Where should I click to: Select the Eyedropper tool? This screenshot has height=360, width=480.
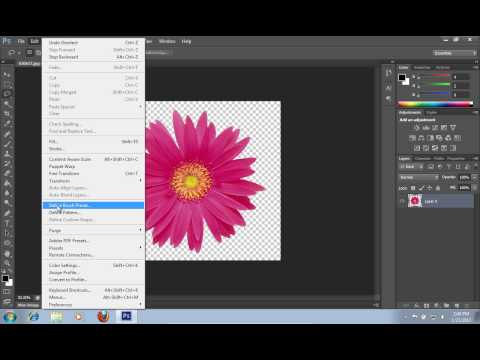pos(7,124)
